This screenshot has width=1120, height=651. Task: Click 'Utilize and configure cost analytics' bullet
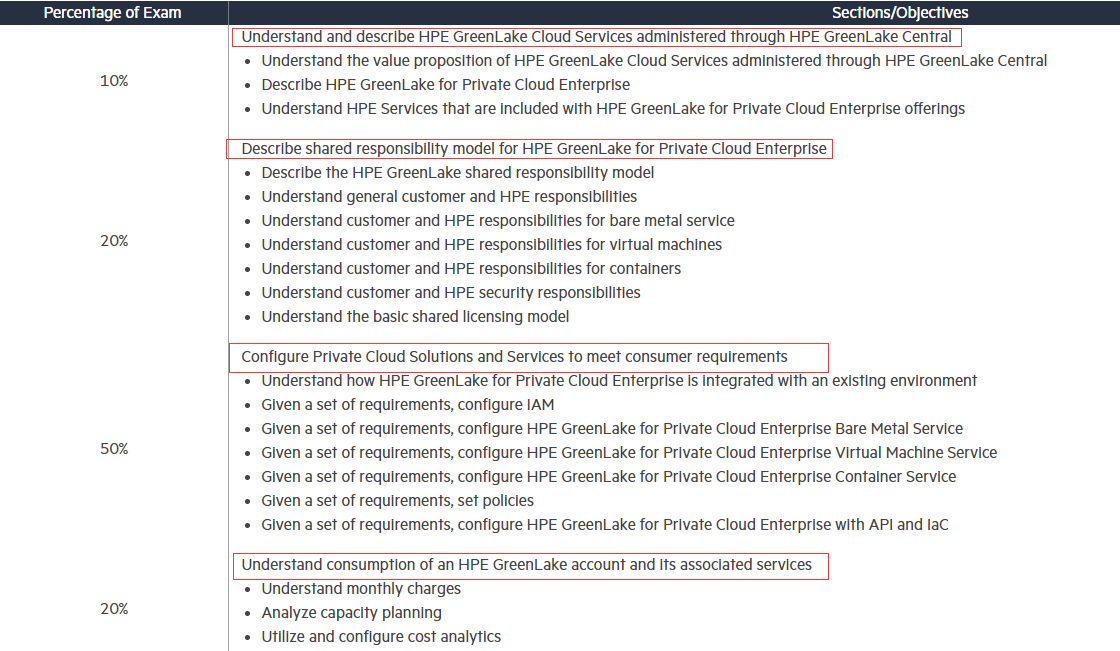pyautogui.click(x=381, y=637)
